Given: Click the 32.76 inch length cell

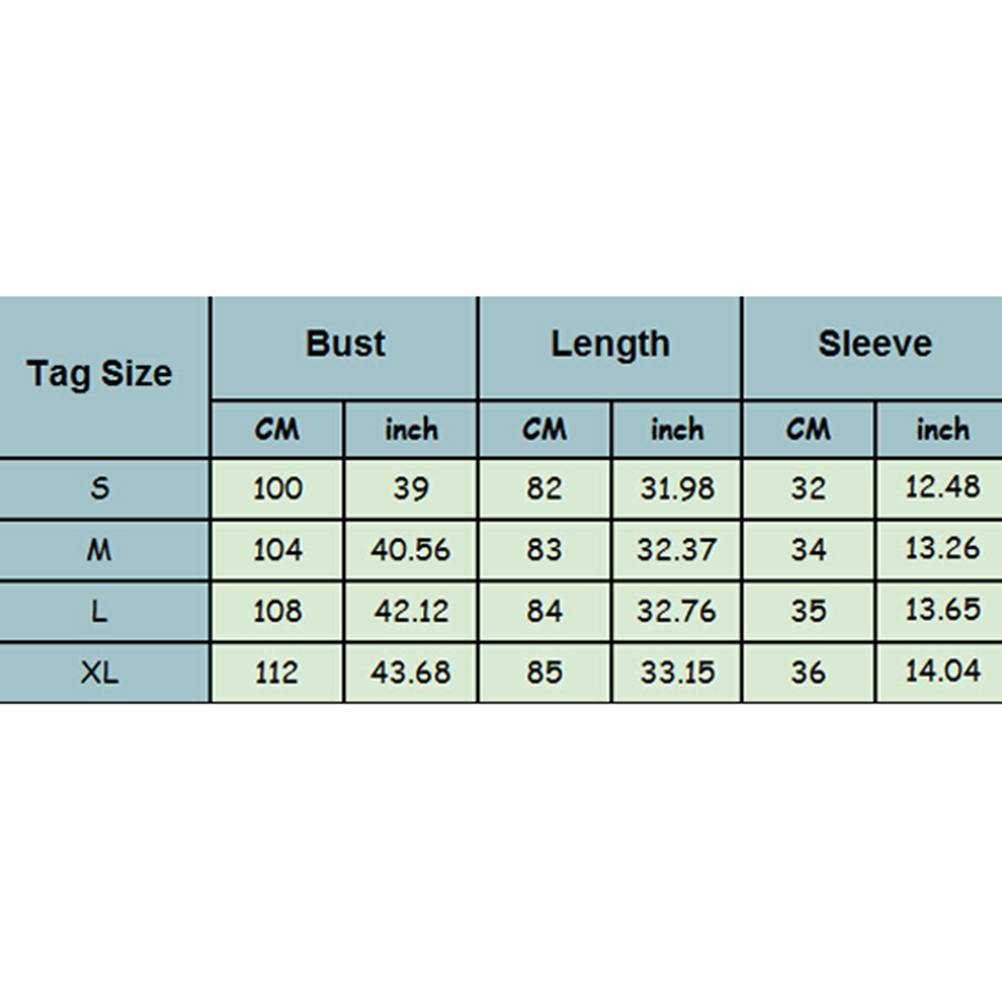Looking at the screenshot, I should pyautogui.click(x=676, y=611).
